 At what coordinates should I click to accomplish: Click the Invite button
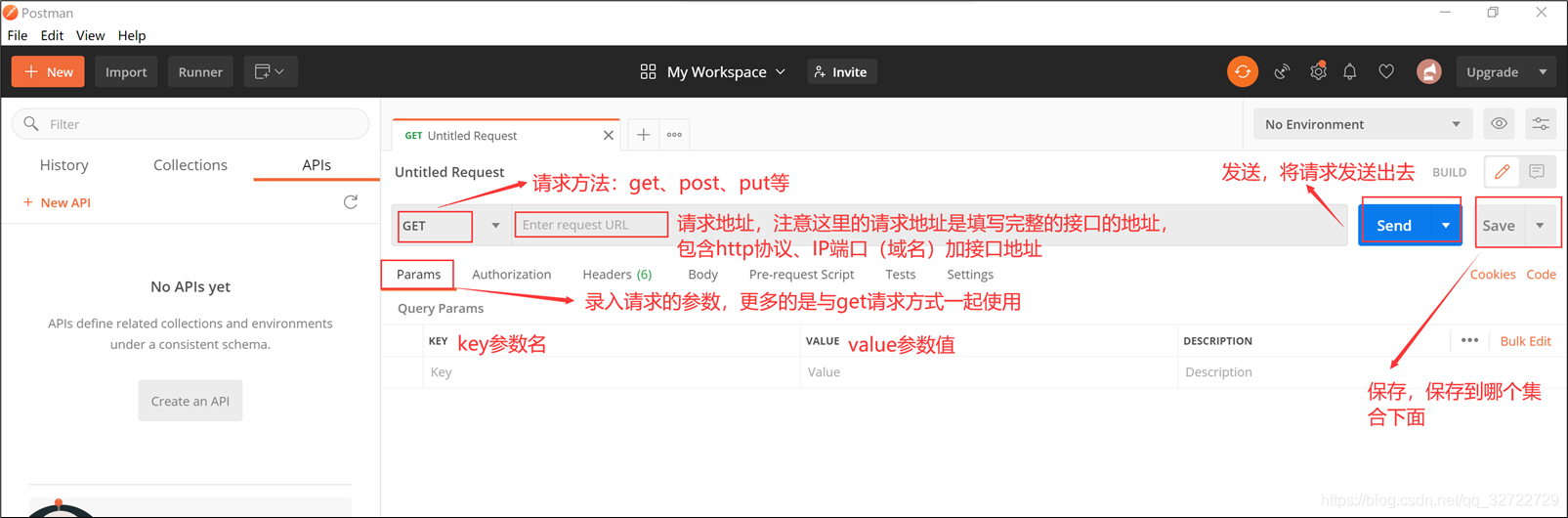(x=841, y=71)
